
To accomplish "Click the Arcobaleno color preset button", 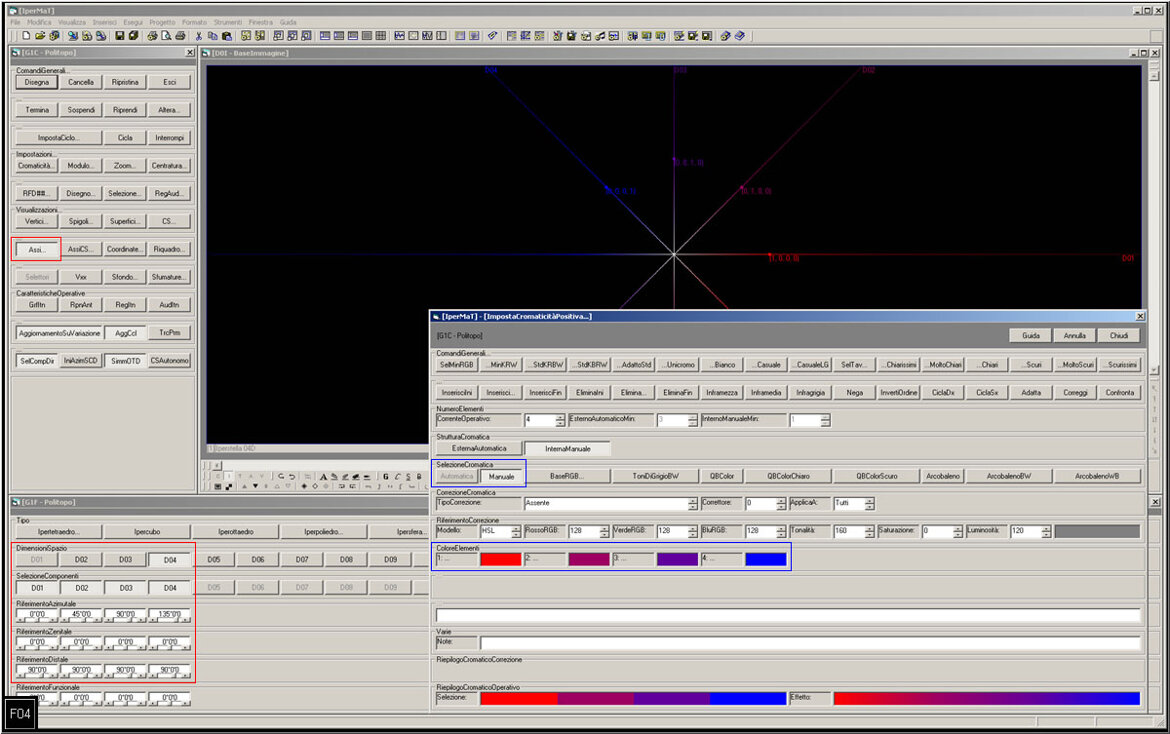I will [943, 476].
